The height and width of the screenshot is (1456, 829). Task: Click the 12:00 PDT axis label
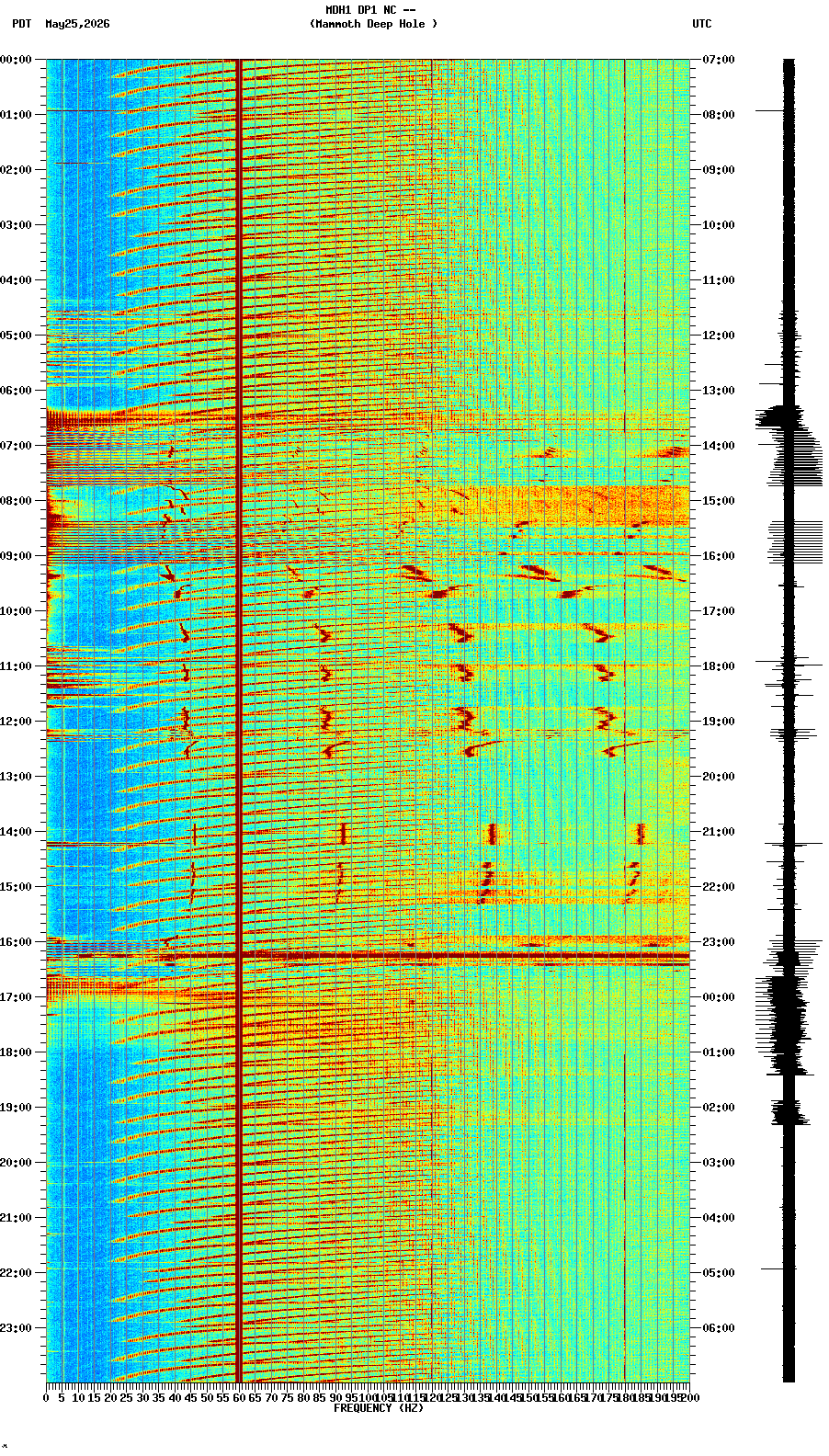17,722
